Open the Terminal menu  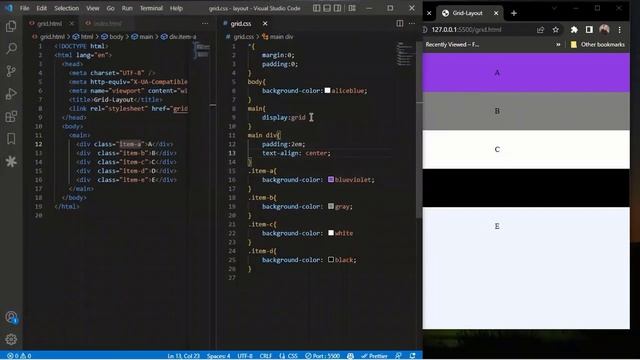tap(151, 8)
